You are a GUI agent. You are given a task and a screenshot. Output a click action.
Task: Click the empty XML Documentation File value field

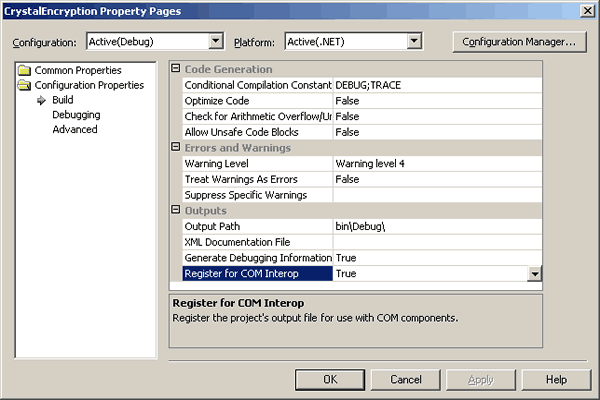tap(437, 242)
